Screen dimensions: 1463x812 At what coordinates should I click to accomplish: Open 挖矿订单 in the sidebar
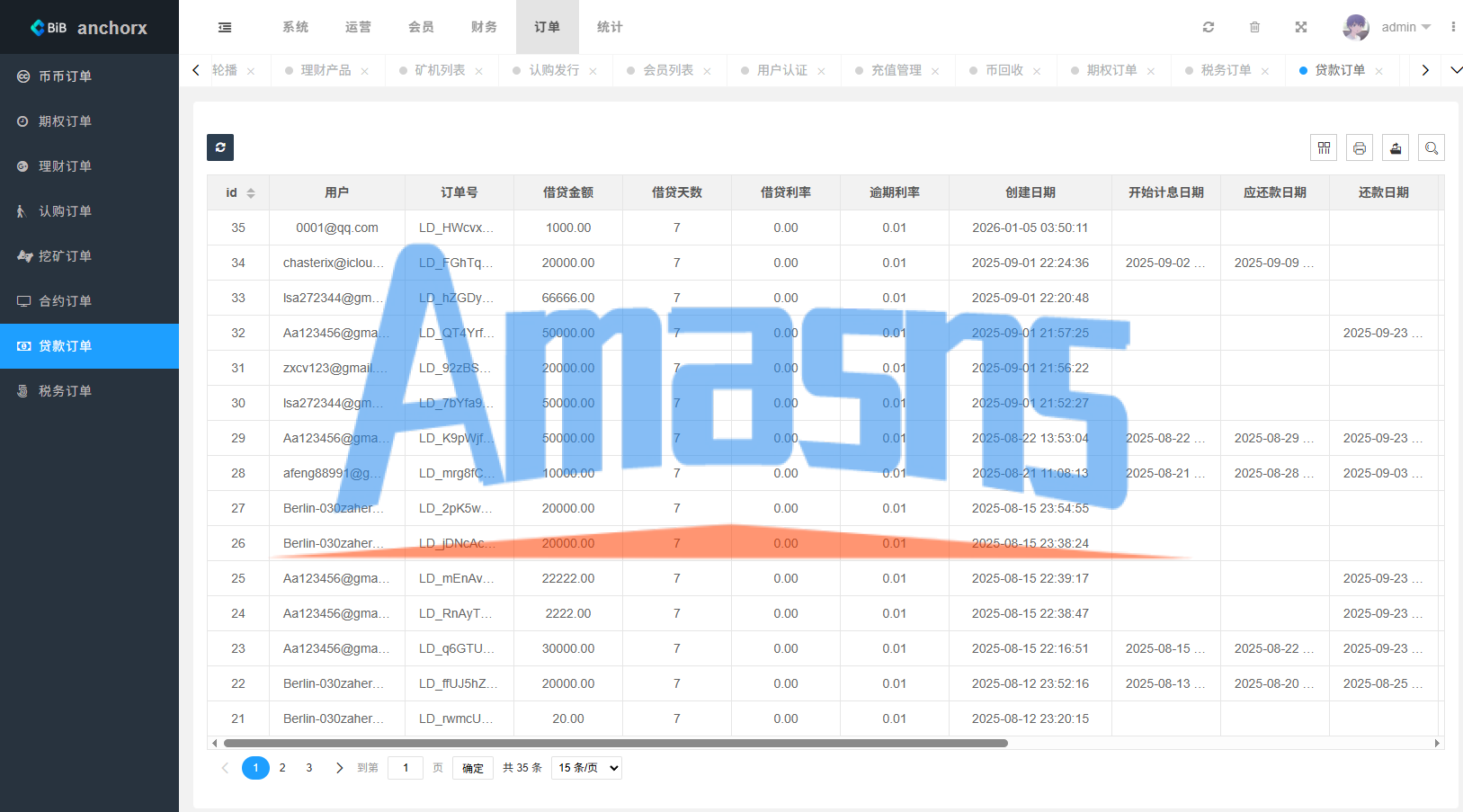89,256
